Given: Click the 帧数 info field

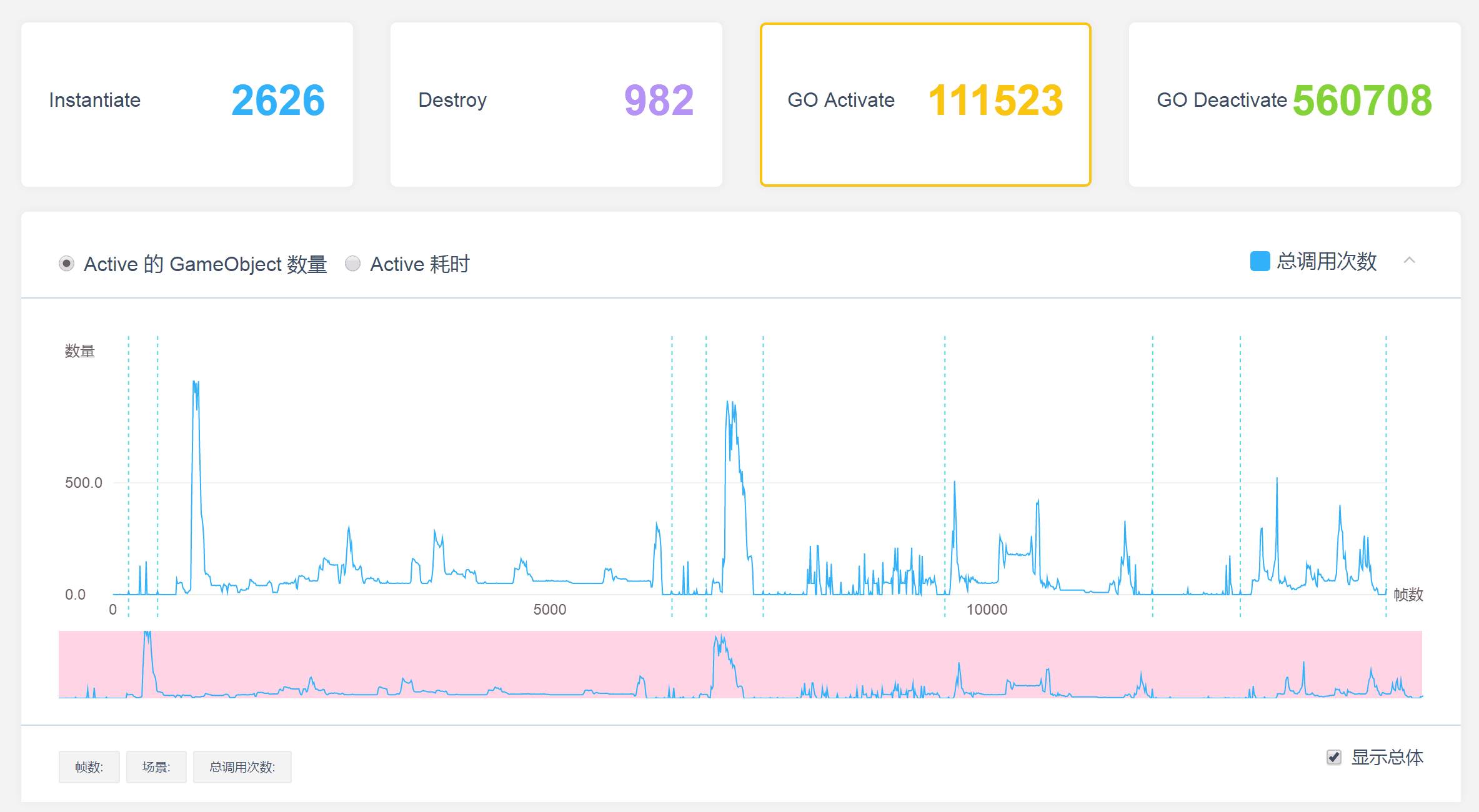Looking at the screenshot, I should tap(89, 766).
